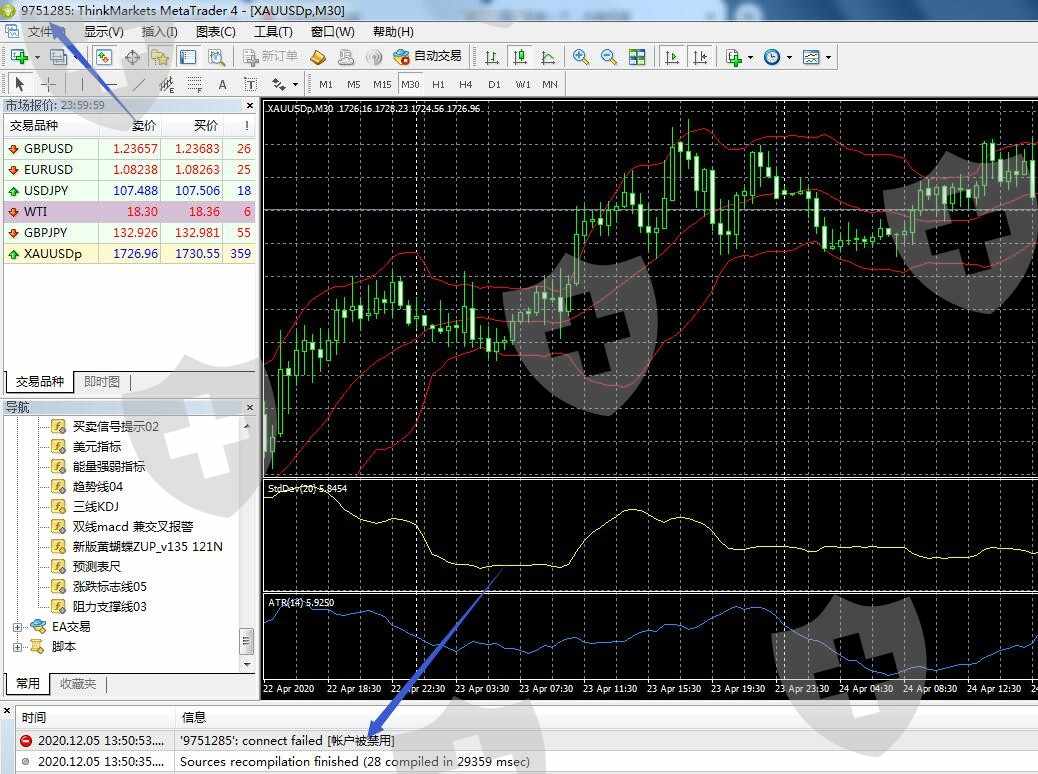Select the H1 timeframe button

click(x=438, y=85)
